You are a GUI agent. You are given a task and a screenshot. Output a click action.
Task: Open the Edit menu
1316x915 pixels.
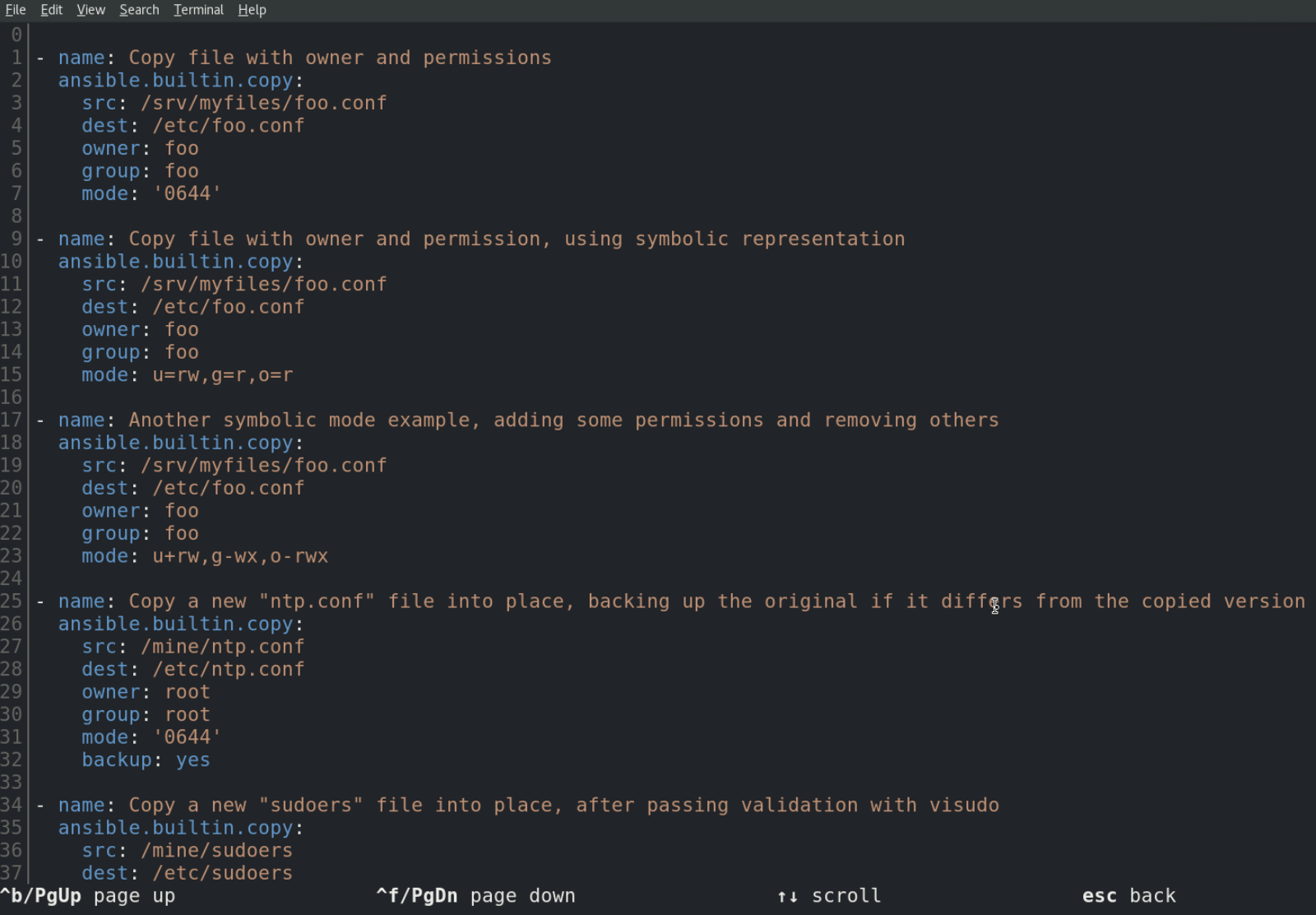click(x=51, y=10)
